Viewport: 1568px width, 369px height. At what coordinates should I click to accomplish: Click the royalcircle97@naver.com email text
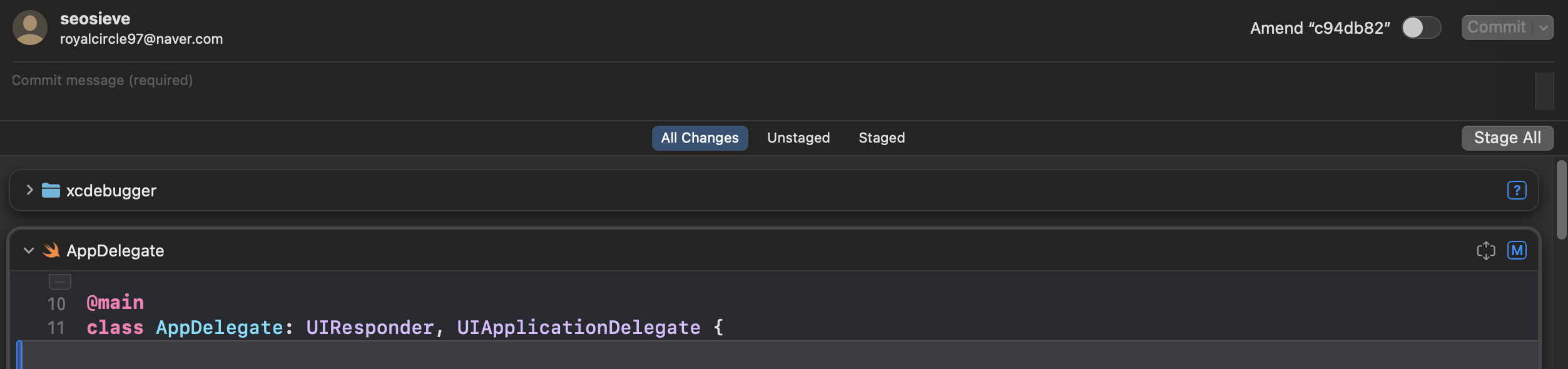tap(141, 39)
